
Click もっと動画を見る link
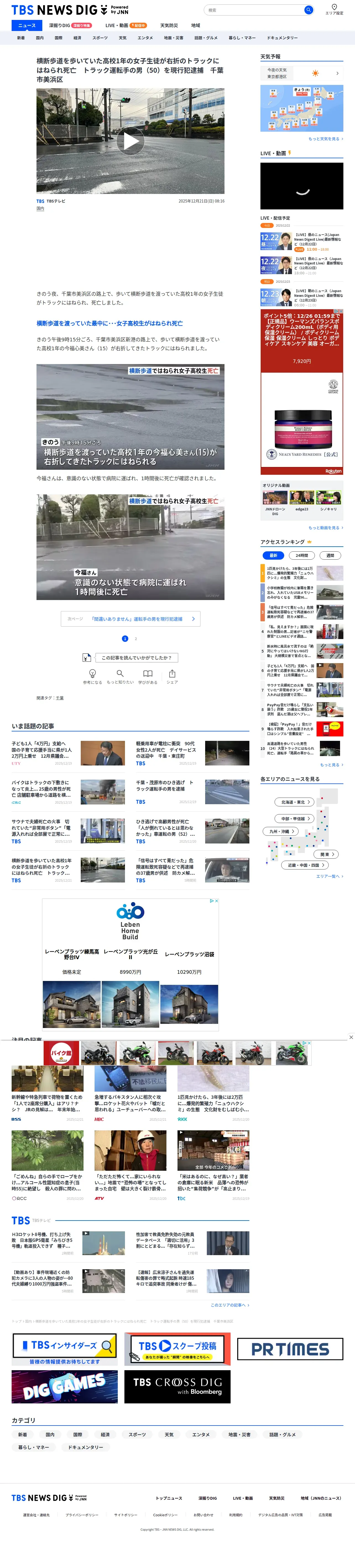(x=325, y=528)
